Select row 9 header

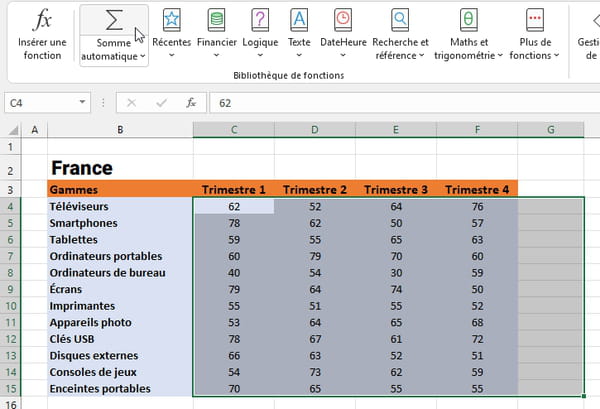pos(10,289)
